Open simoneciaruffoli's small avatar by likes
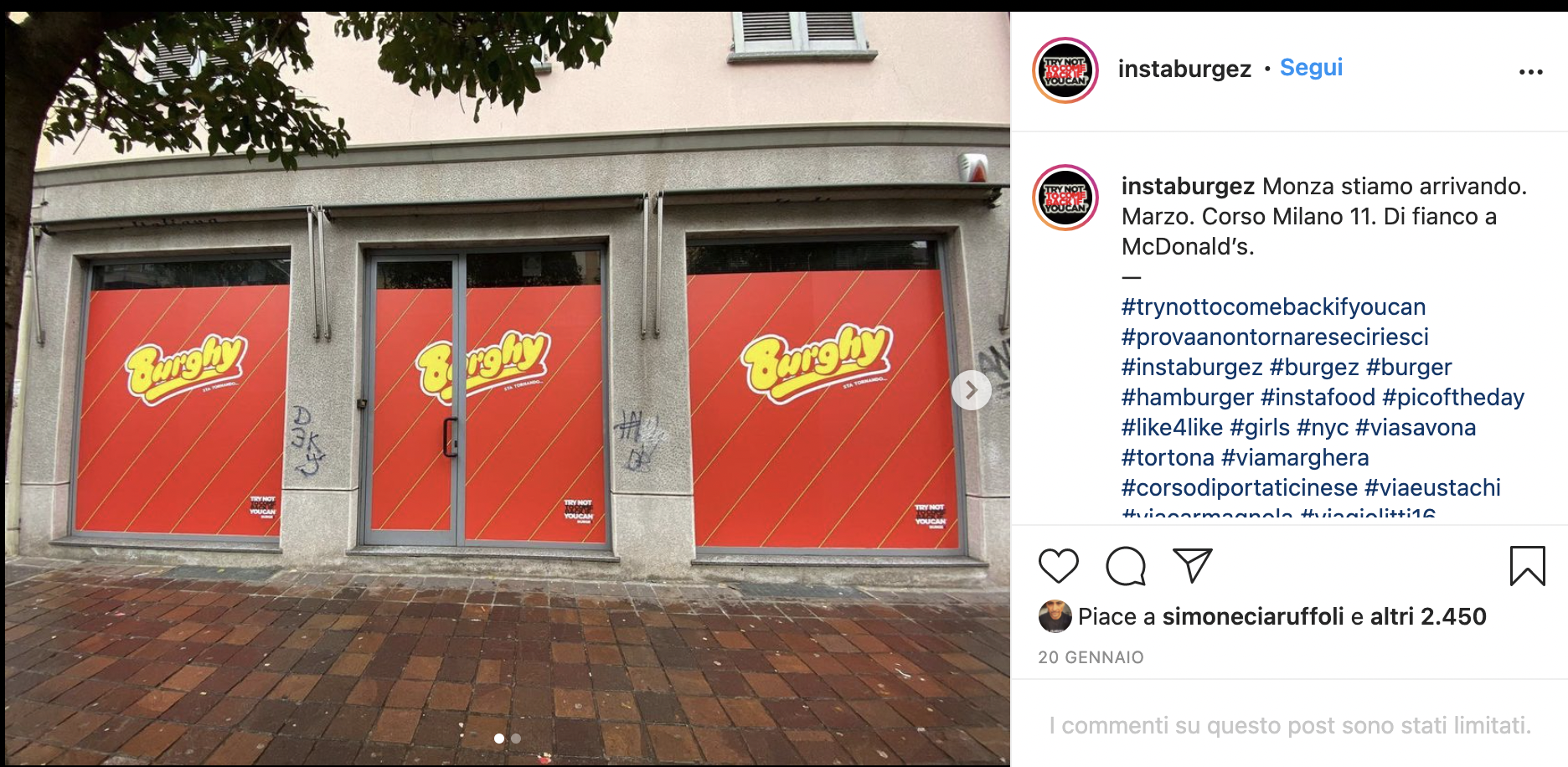This screenshot has width=1568, height=767. [x=1055, y=616]
